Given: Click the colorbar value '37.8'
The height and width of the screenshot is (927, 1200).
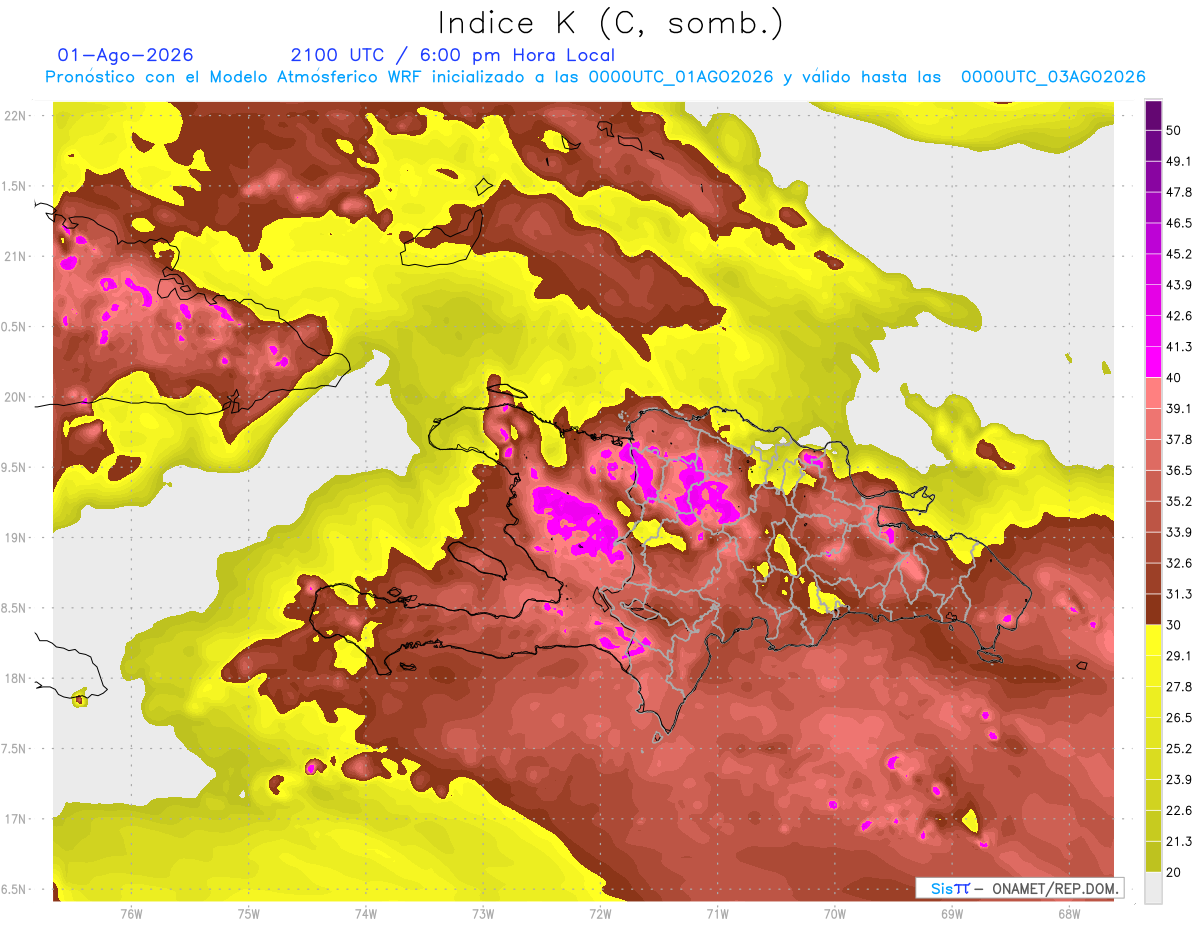Looking at the screenshot, I should (x=1178, y=439).
